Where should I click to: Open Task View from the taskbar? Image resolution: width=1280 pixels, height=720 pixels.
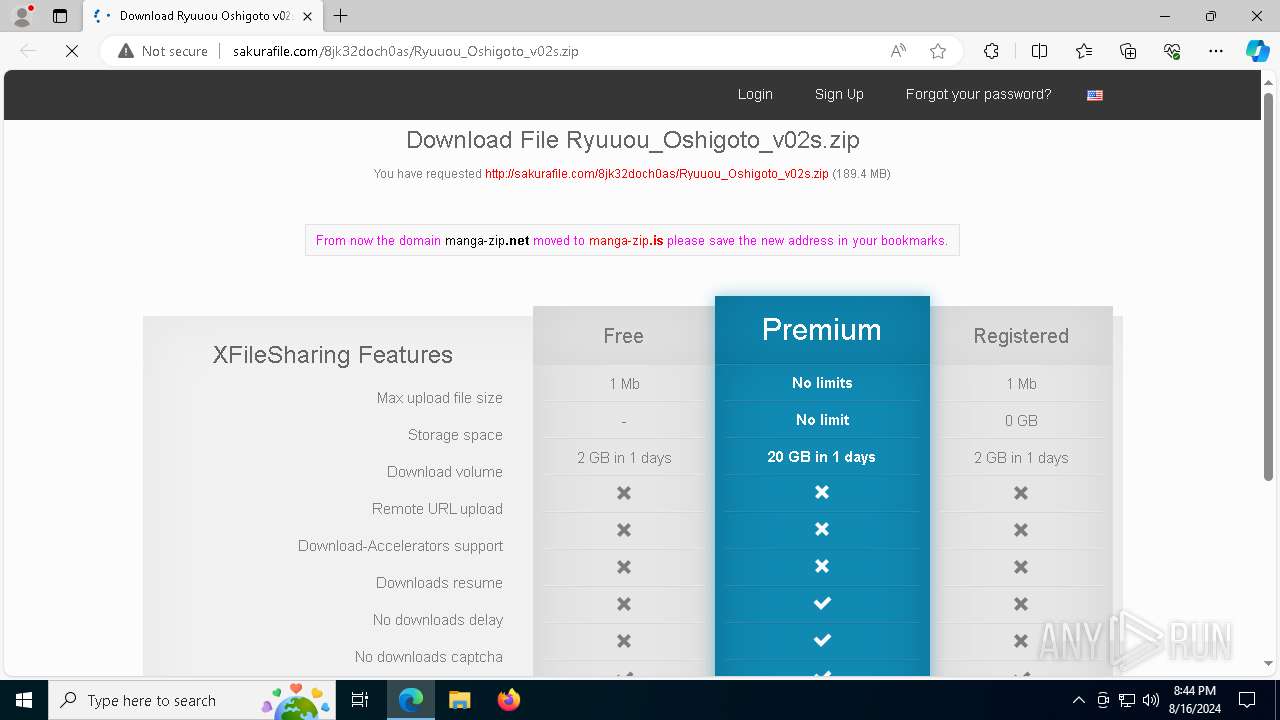click(360, 700)
